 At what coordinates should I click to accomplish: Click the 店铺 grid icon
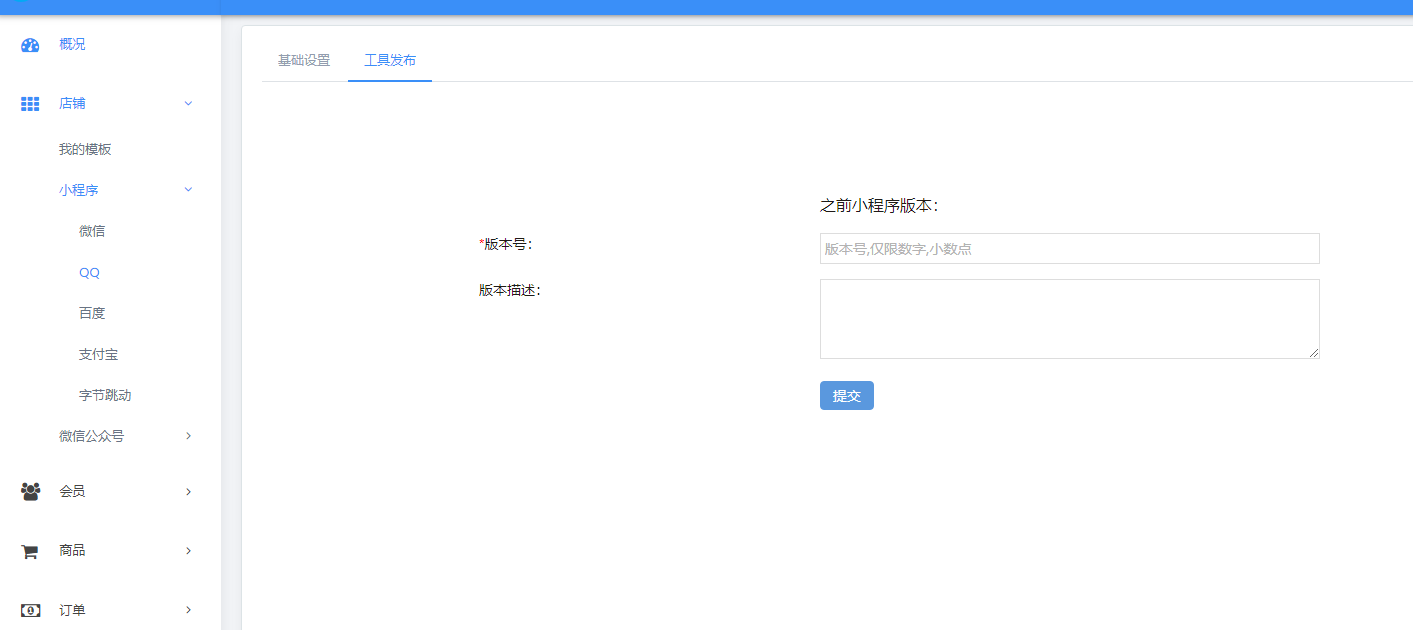click(30, 103)
